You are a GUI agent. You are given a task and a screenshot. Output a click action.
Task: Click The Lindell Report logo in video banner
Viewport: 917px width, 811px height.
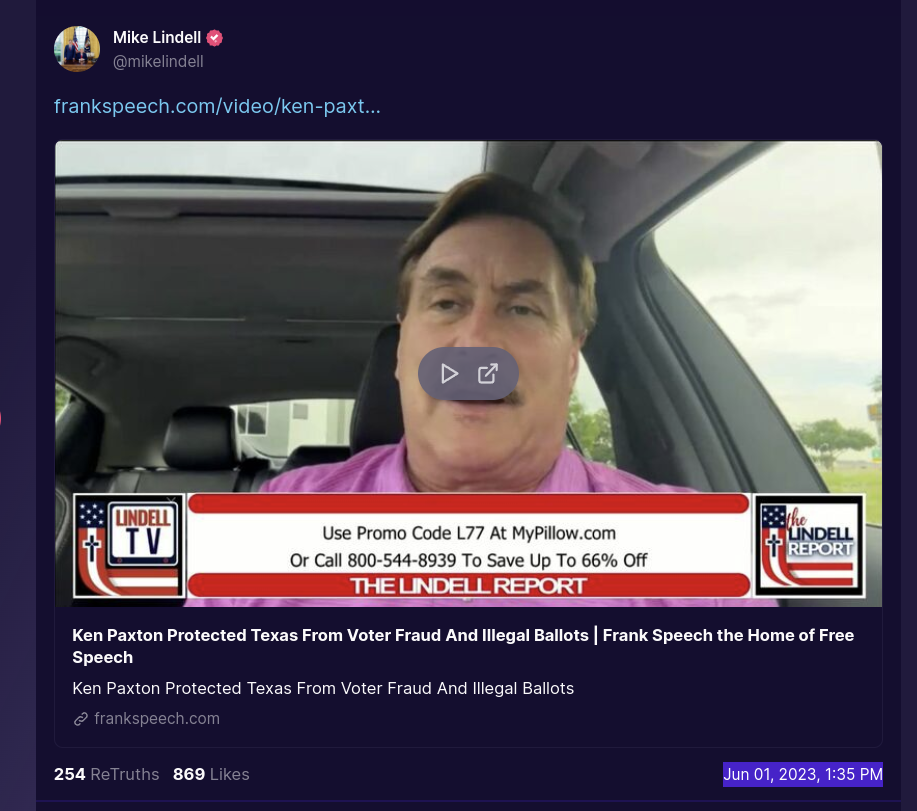[x=809, y=546]
